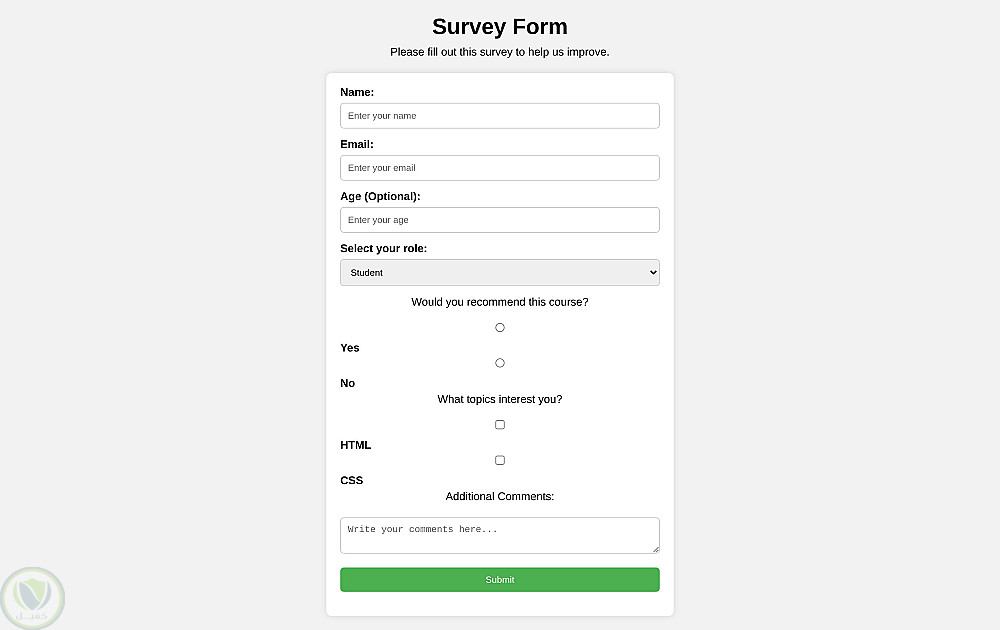Click the resize grip of comments box
The width and height of the screenshot is (1000, 630).
[656, 549]
